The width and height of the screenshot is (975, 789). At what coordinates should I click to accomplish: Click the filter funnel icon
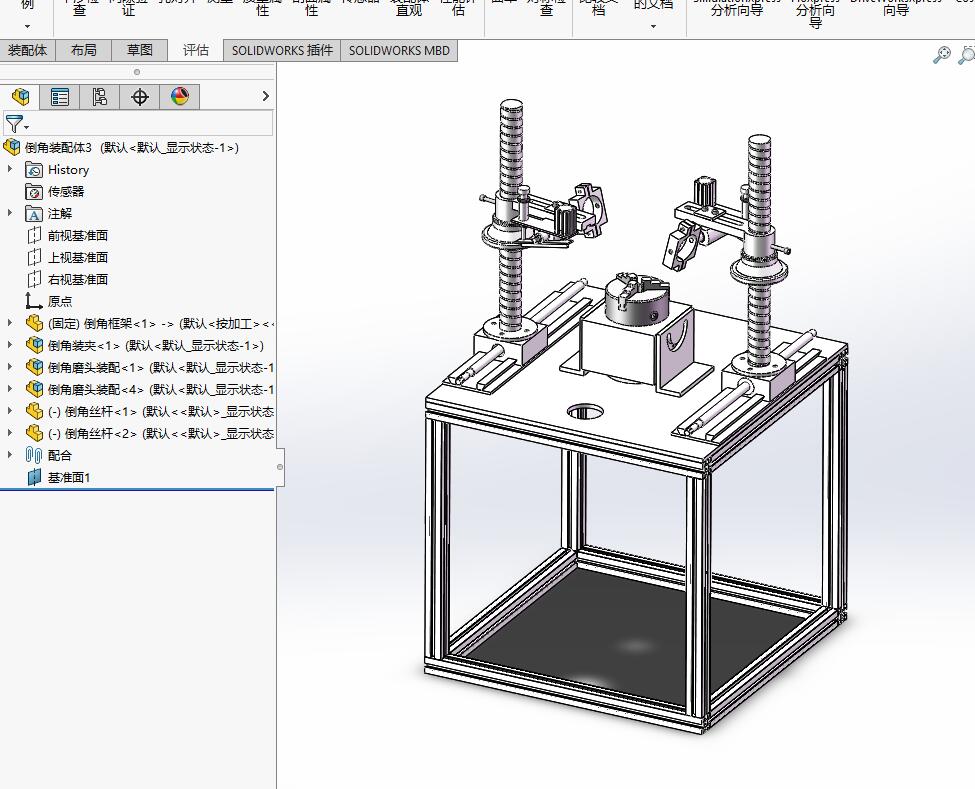tap(14, 124)
